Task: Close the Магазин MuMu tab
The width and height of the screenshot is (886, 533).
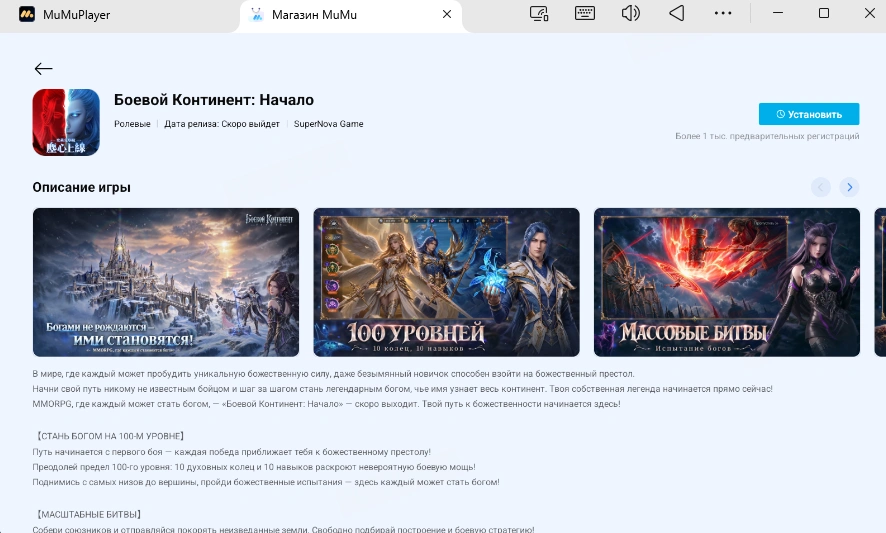Action: 447,14
